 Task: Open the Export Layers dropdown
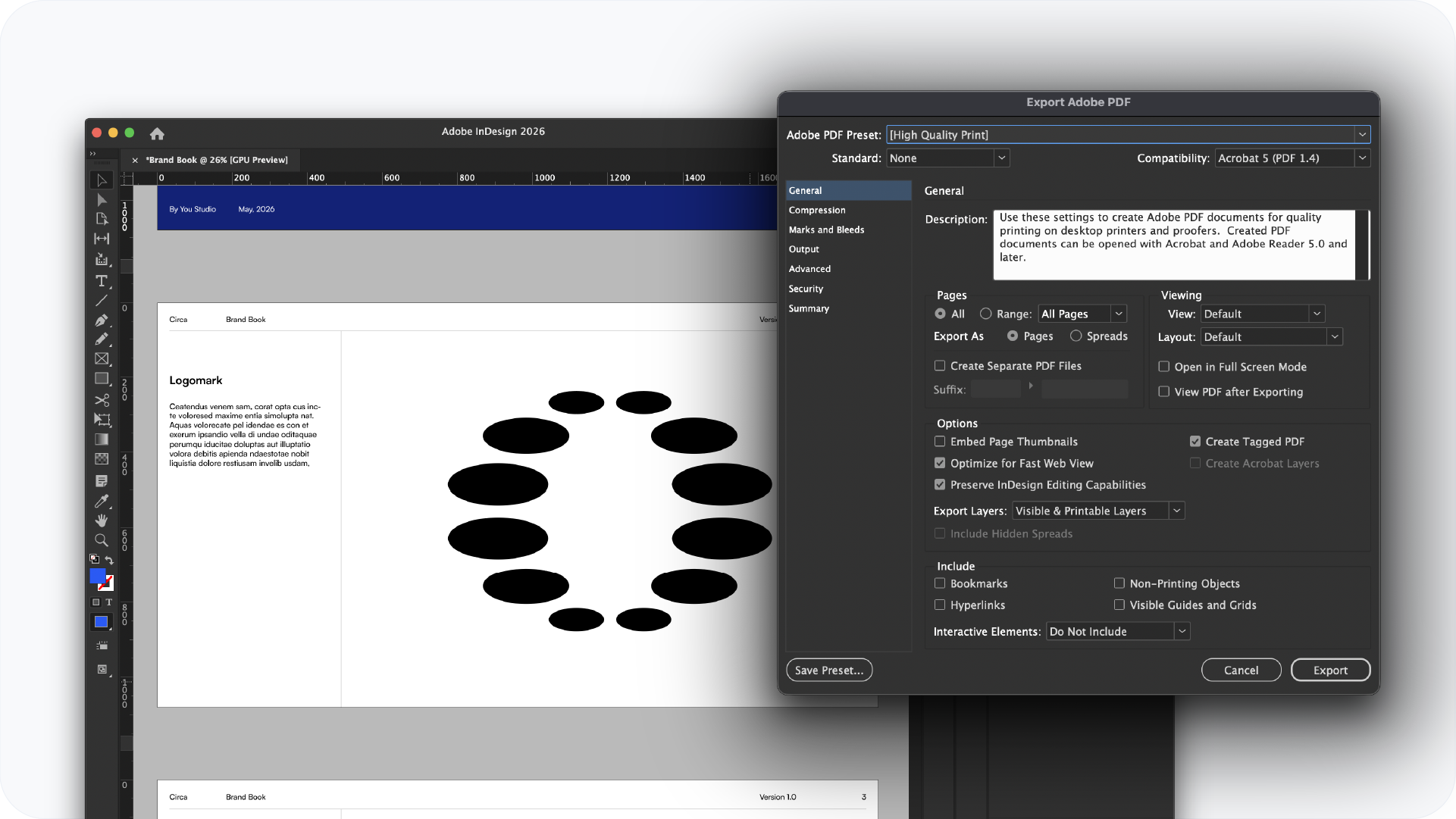pyautogui.click(x=1098, y=511)
